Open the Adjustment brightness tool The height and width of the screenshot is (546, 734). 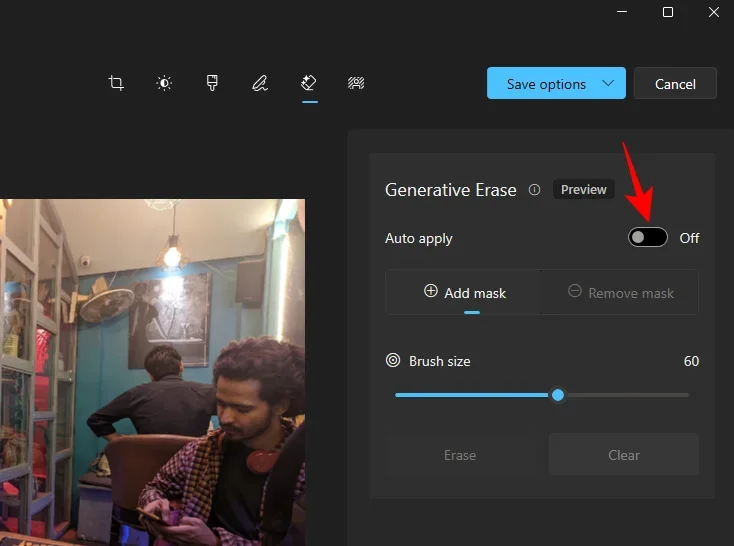pyautogui.click(x=165, y=84)
